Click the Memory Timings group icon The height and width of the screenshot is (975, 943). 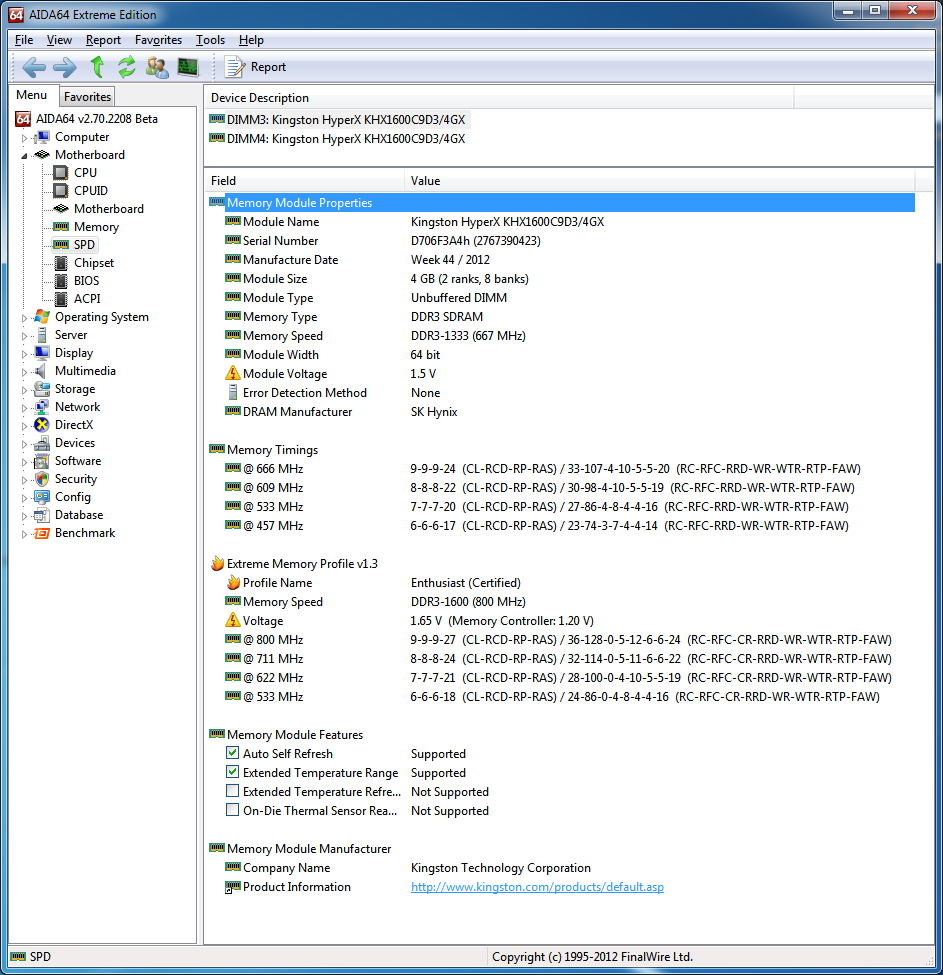[217, 448]
